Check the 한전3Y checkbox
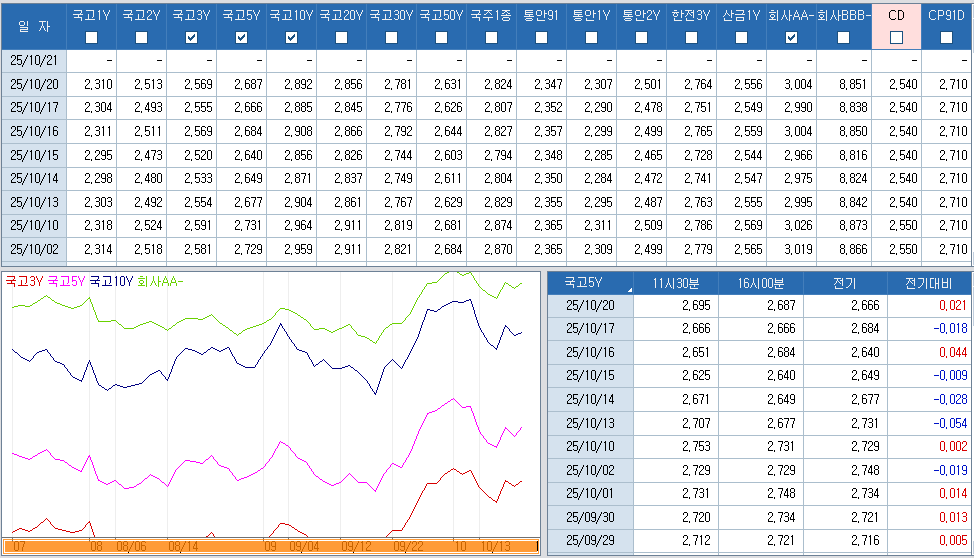 pyautogui.click(x=692, y=37)
